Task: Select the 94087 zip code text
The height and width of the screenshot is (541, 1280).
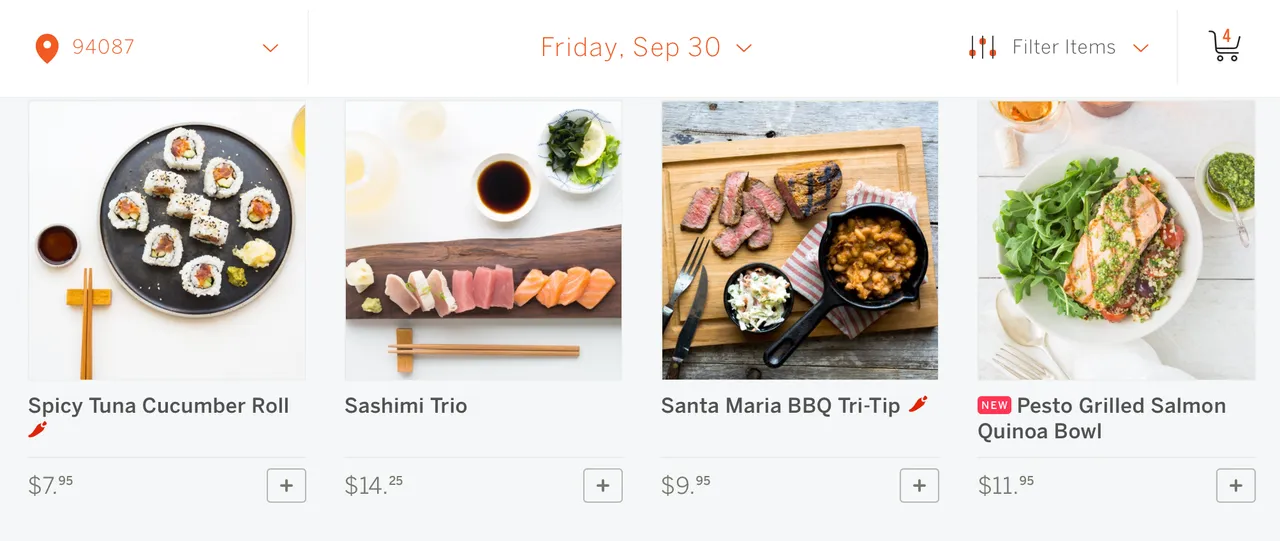Action: point(103,47)
